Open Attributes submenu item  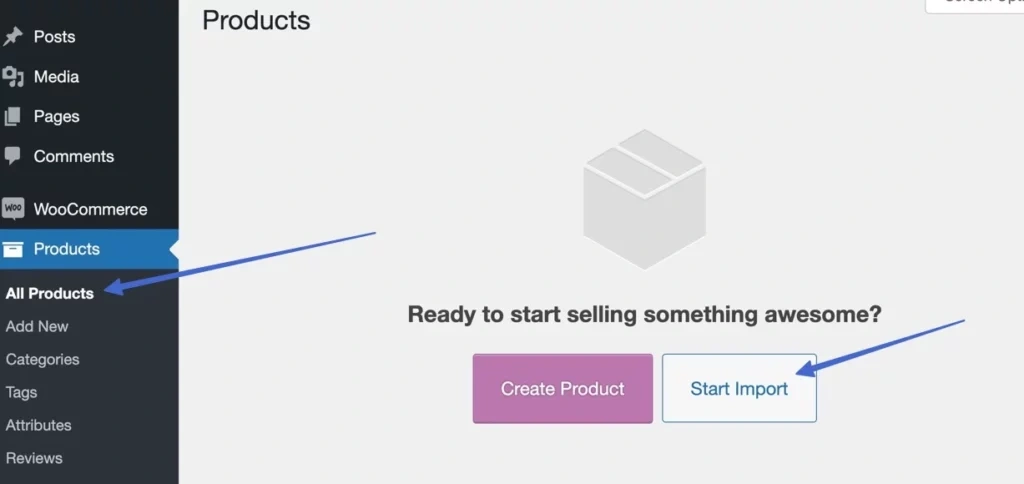(38, 425)
